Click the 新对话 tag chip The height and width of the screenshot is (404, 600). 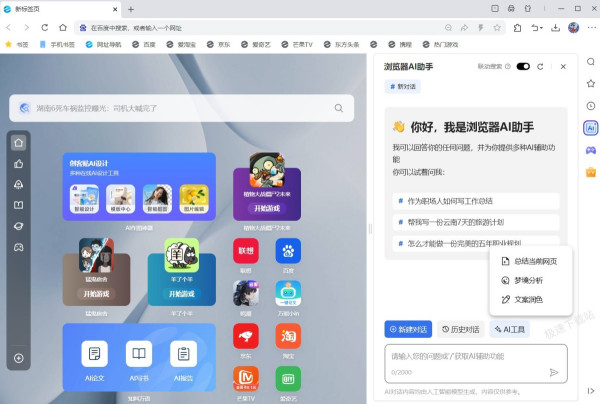click(403, 87)
